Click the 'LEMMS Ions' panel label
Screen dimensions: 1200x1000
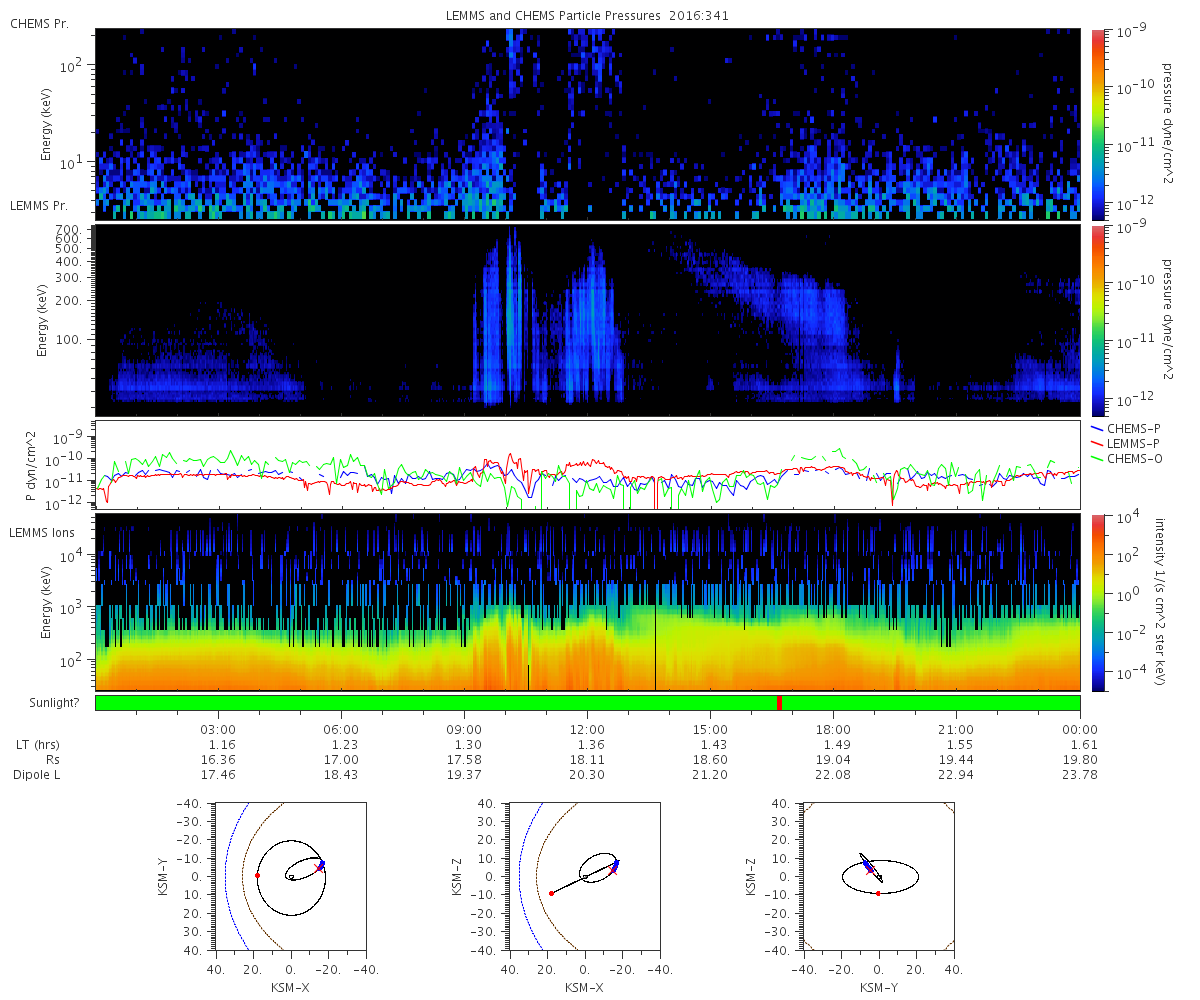click(43, 532)
